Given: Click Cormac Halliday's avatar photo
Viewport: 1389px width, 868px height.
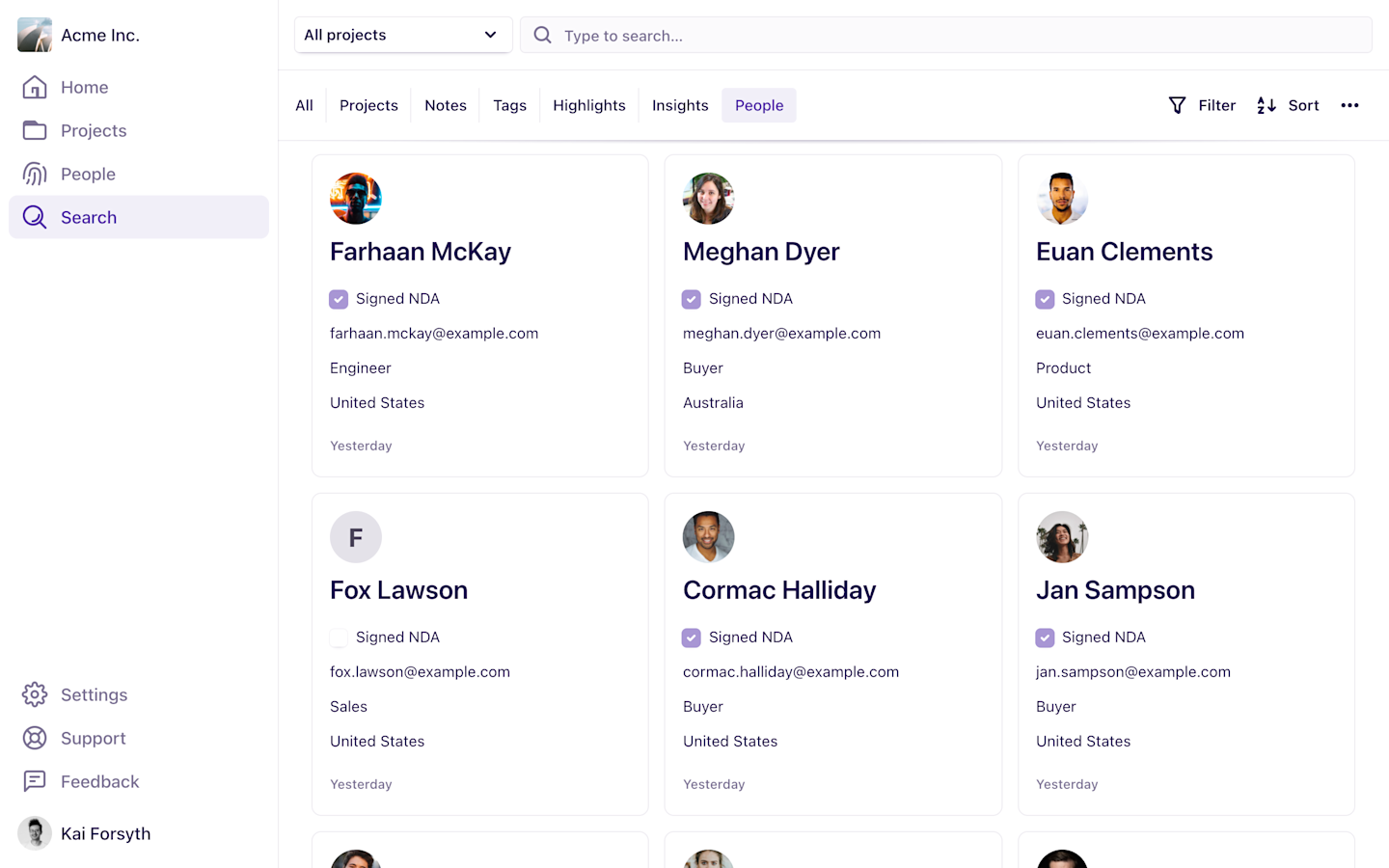Looking at the screenshot, I should [709, 537].
